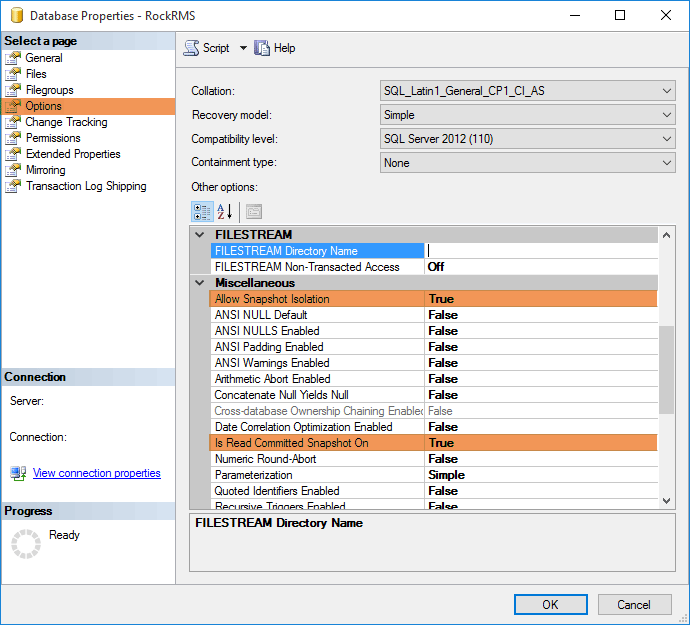Click the FILESTREAM Directory Name value field
Screen dimensions: 690x625
coord(541,251)
